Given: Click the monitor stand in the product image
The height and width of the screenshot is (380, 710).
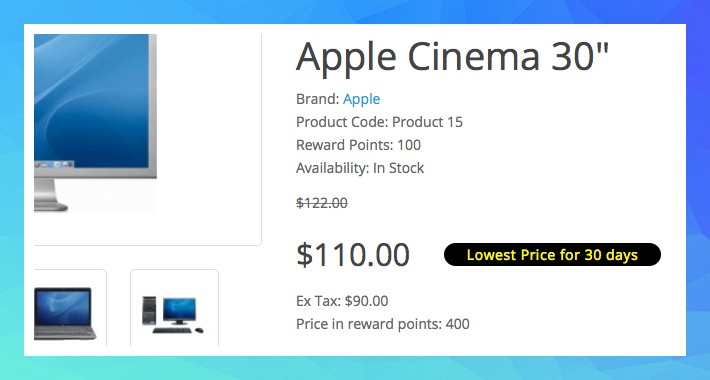Looking at the screenshot, I should point(48,195).
